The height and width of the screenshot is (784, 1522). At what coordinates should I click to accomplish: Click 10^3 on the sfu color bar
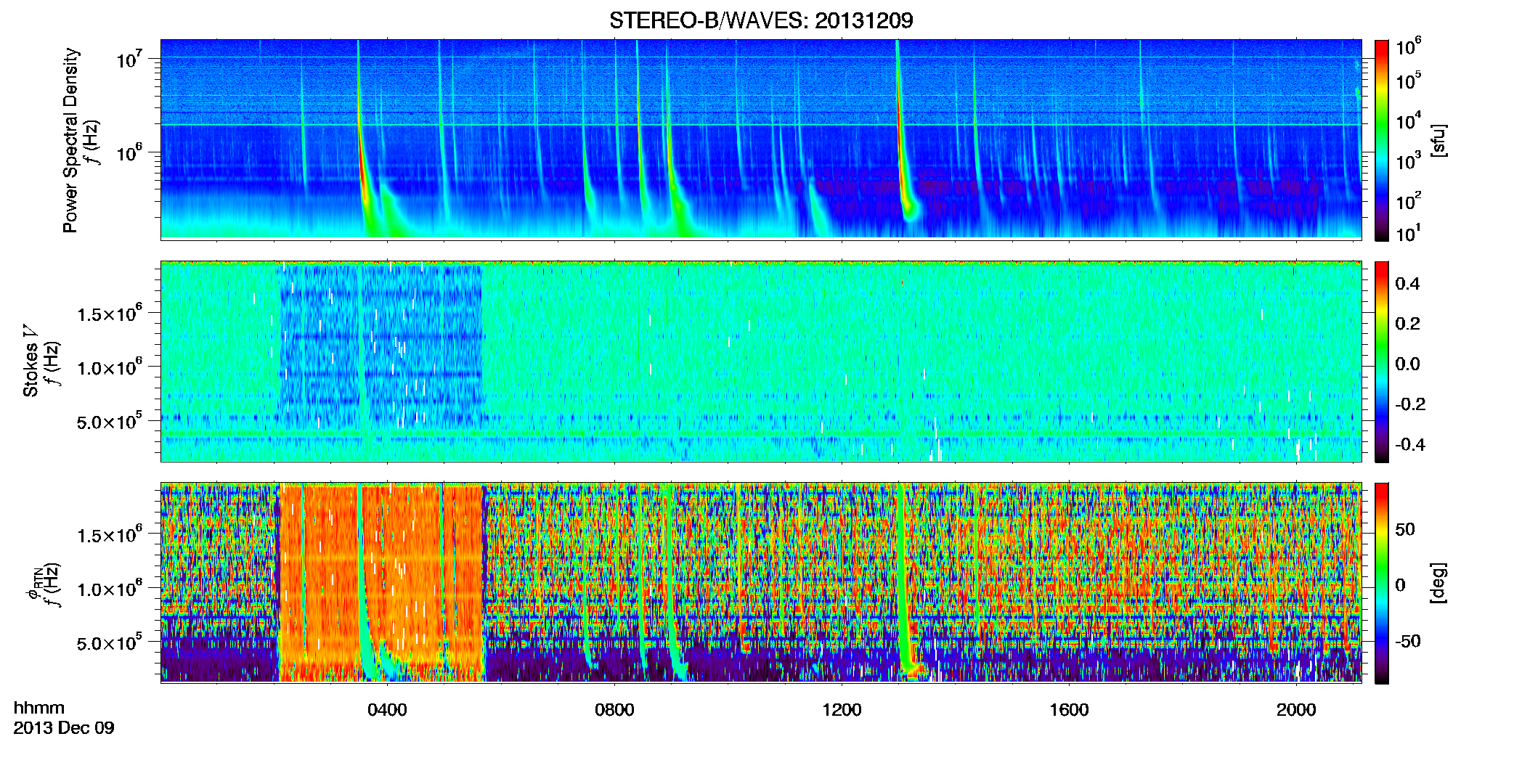1408,160
